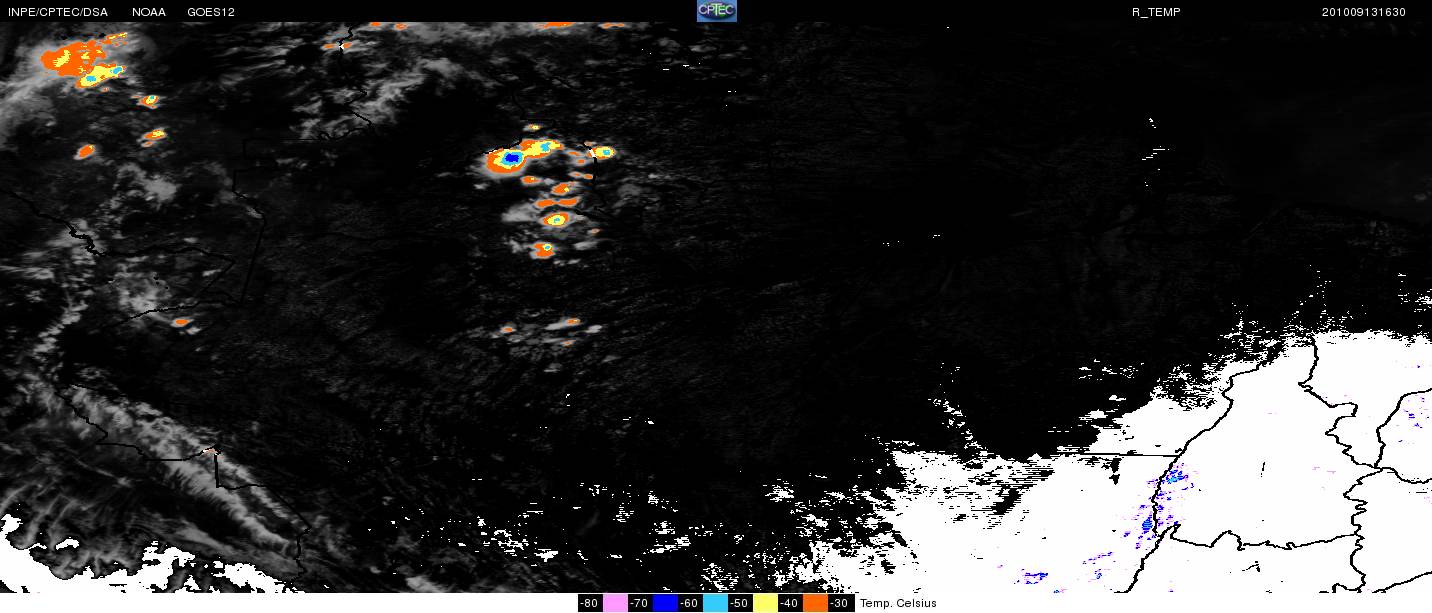Click the -30 legend temperature value
The height and width of the screenshot is (613, 1432).
coord(839,603)
